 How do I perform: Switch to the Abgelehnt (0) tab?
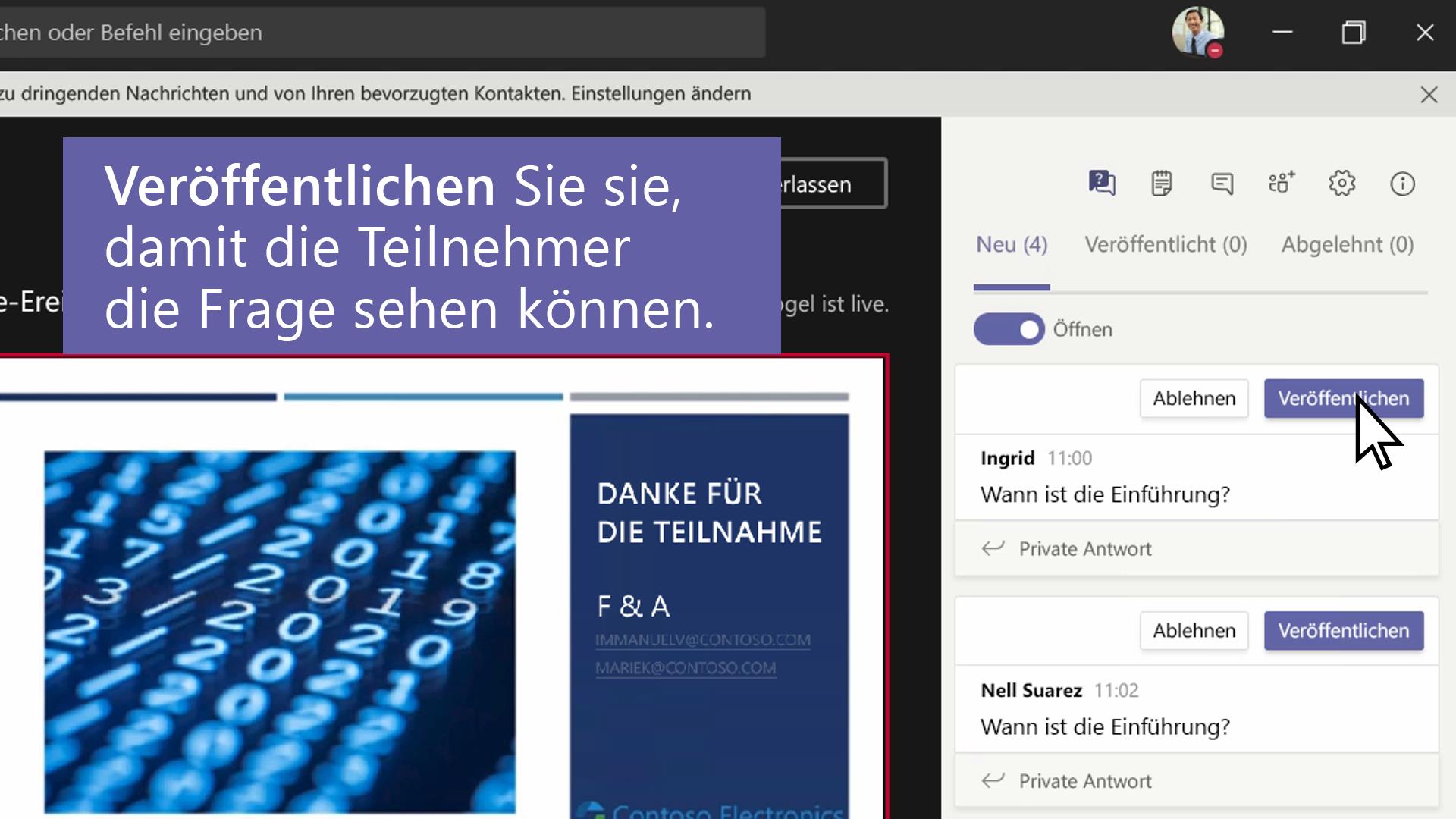coord(1348,244)
